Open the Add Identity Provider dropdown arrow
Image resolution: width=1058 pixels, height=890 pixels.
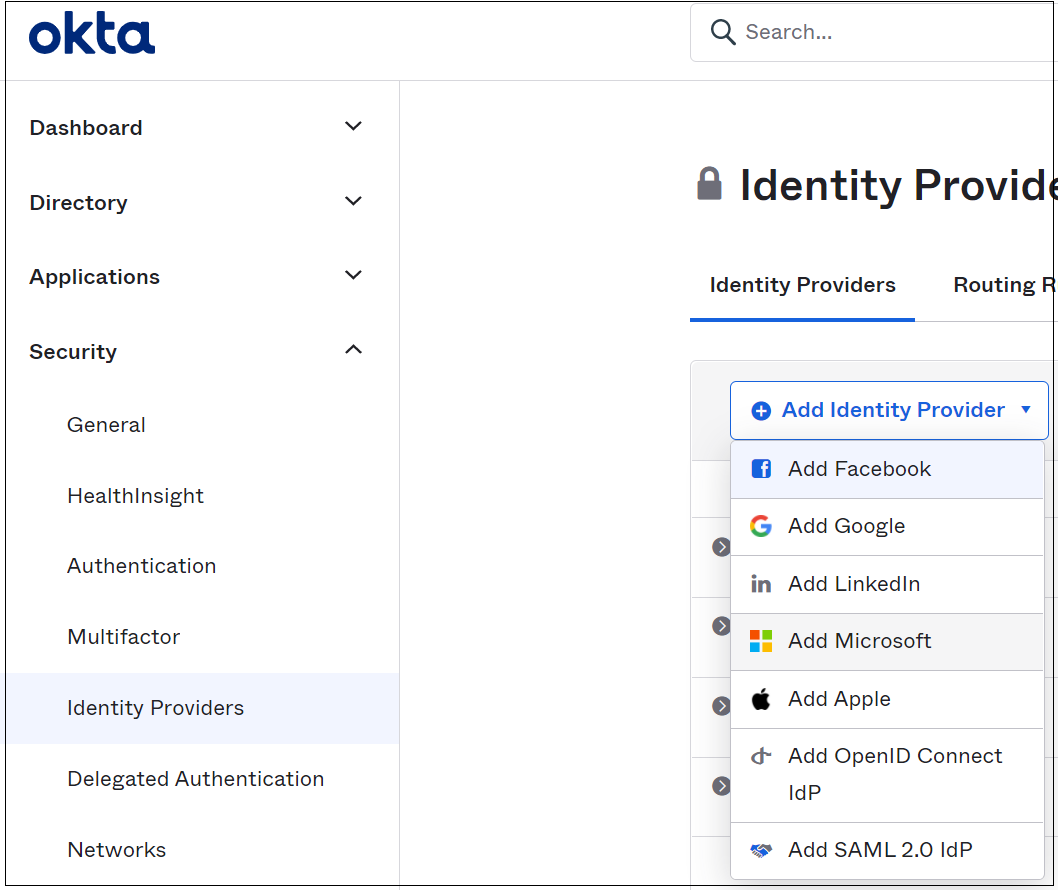[x=1026, y=410]
